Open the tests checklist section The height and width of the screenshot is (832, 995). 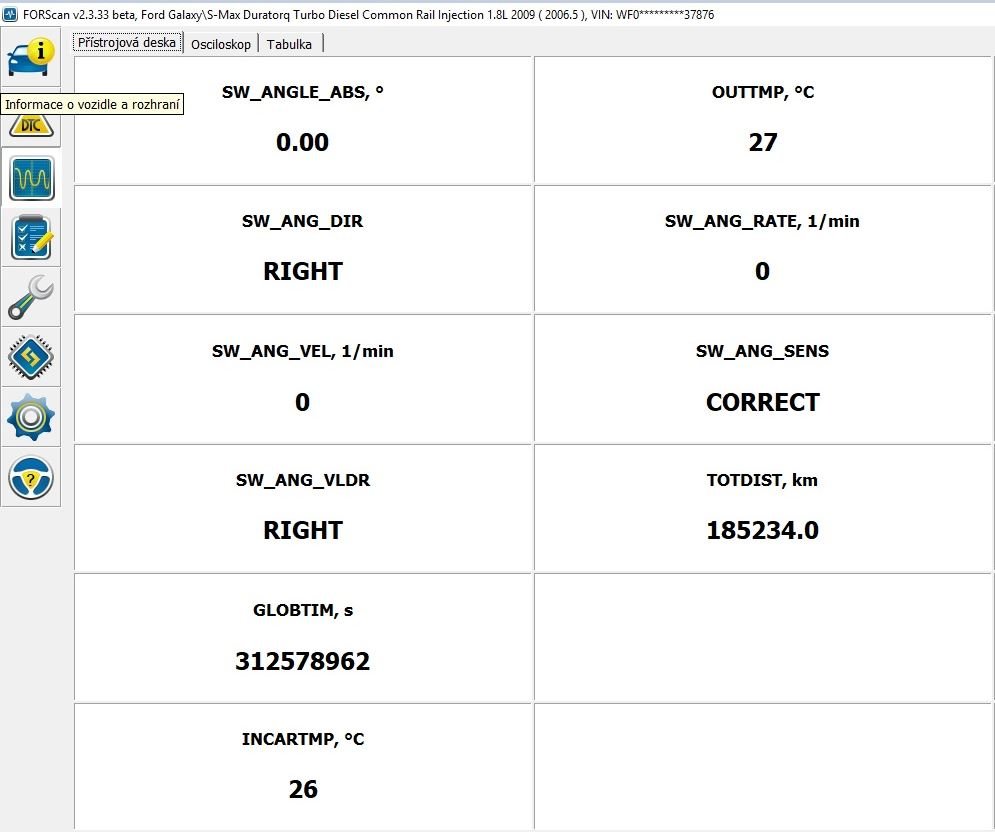tap(31, 237)
